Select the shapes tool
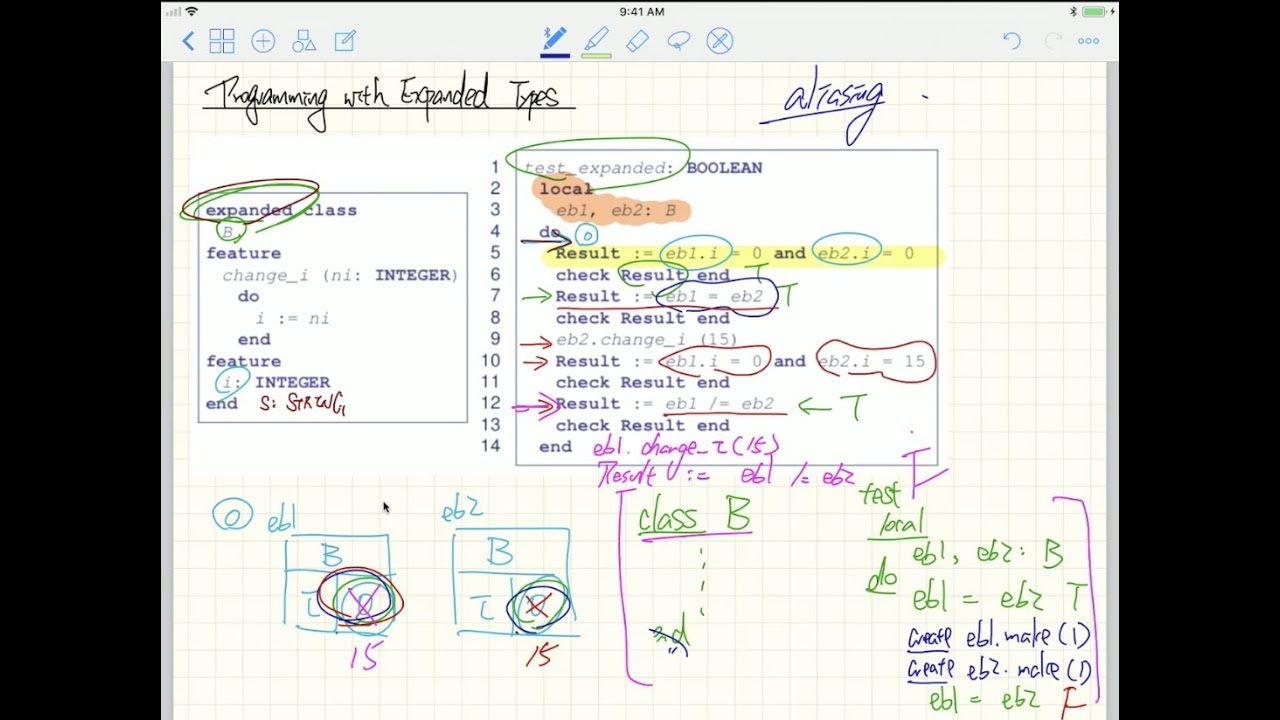 pos(304,41)
